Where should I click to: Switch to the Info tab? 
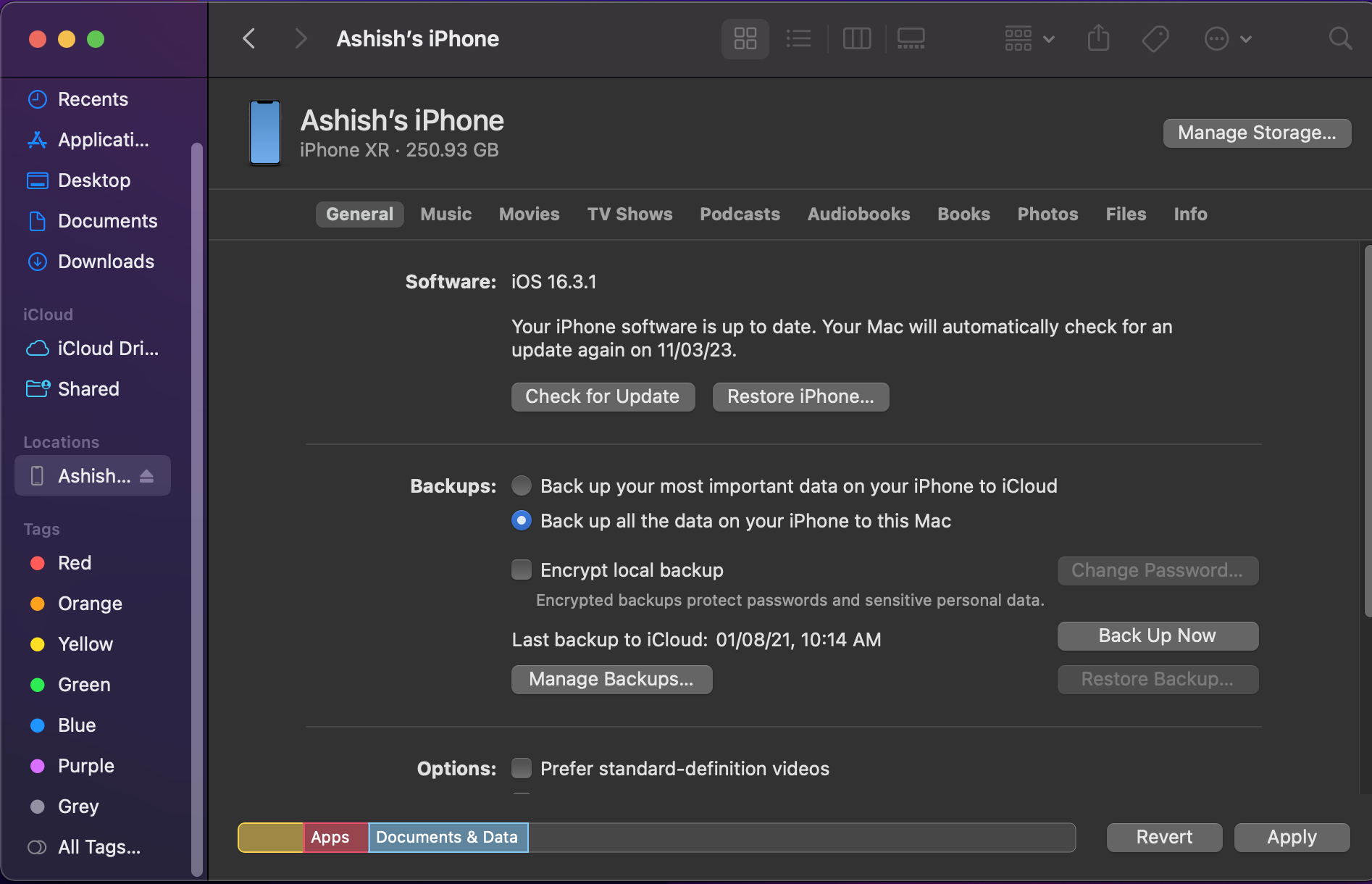(1191, 214)
